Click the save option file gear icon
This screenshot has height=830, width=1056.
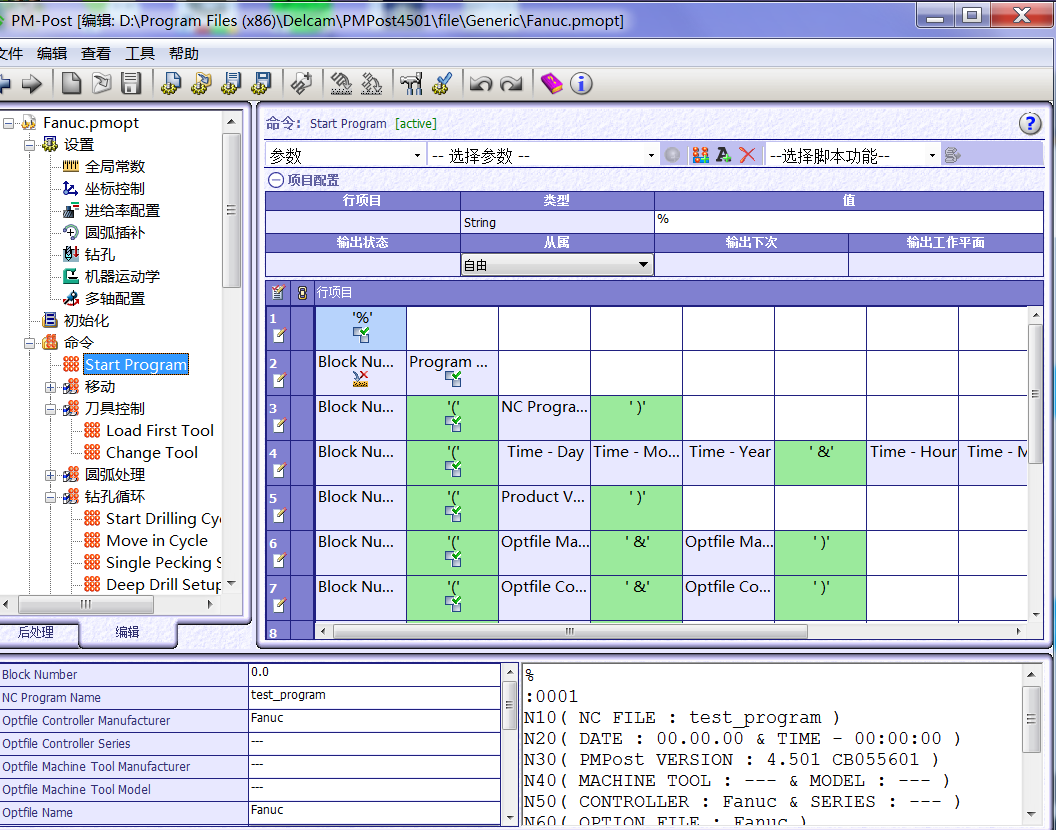pos(231,84)
